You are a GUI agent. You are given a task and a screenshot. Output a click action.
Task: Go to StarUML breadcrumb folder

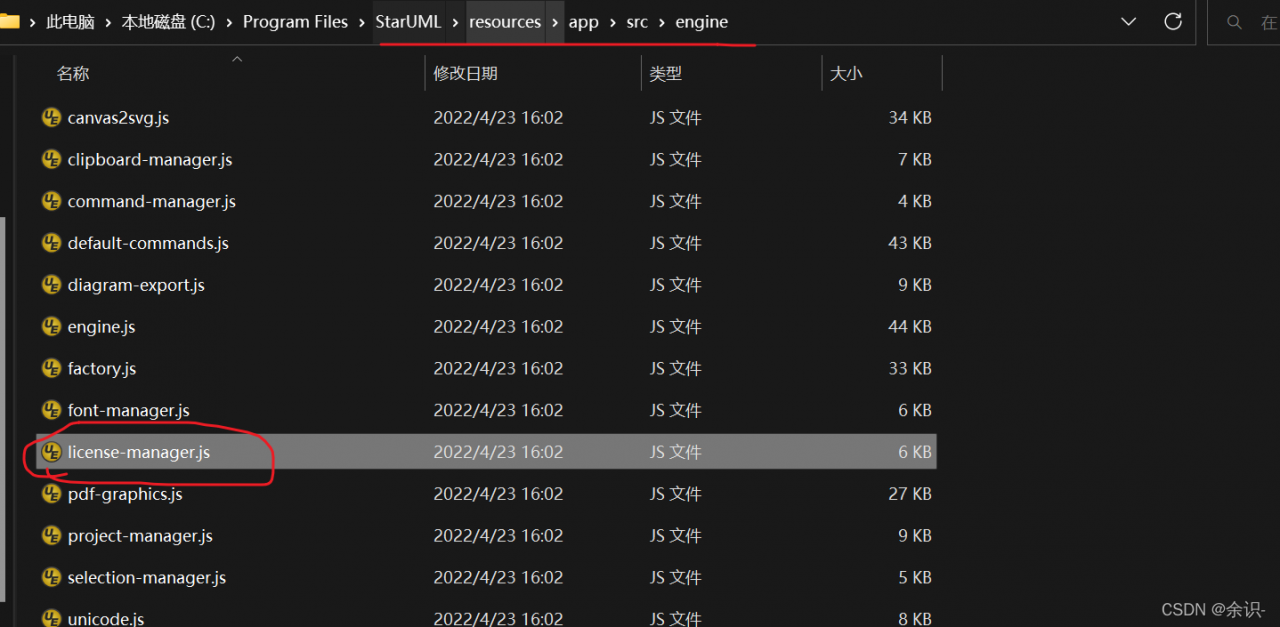[x=408, y=22]
